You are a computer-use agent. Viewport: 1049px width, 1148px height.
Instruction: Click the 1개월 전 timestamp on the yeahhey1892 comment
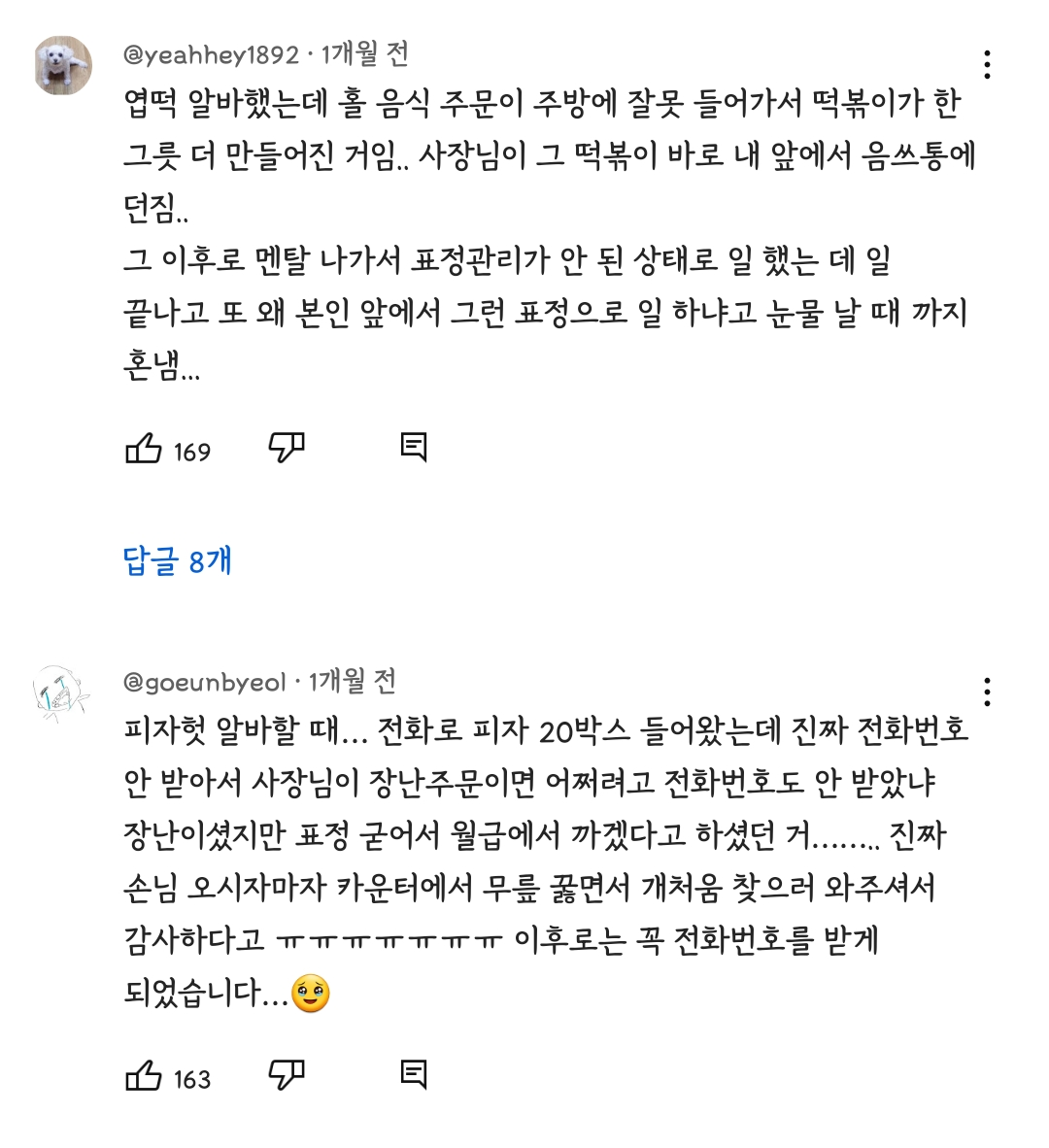365,54
